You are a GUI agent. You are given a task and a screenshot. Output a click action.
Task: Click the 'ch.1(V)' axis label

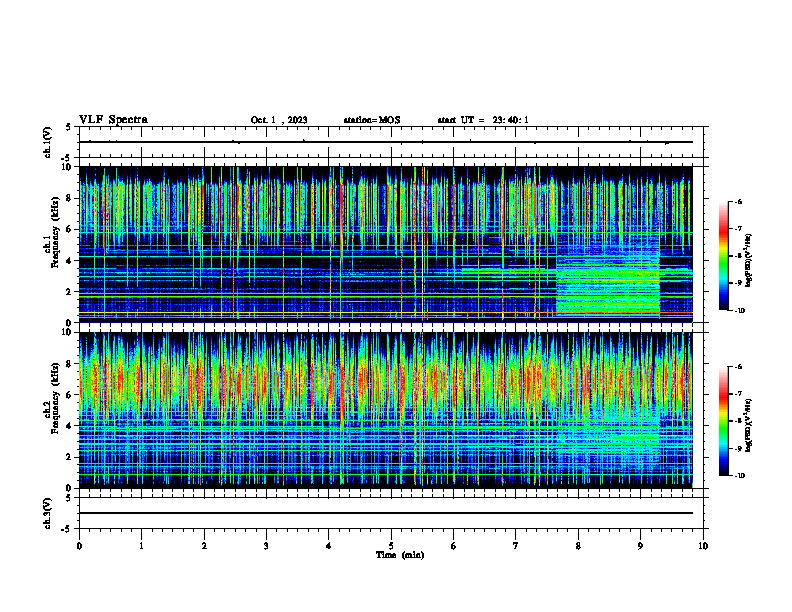pos(47,142)
